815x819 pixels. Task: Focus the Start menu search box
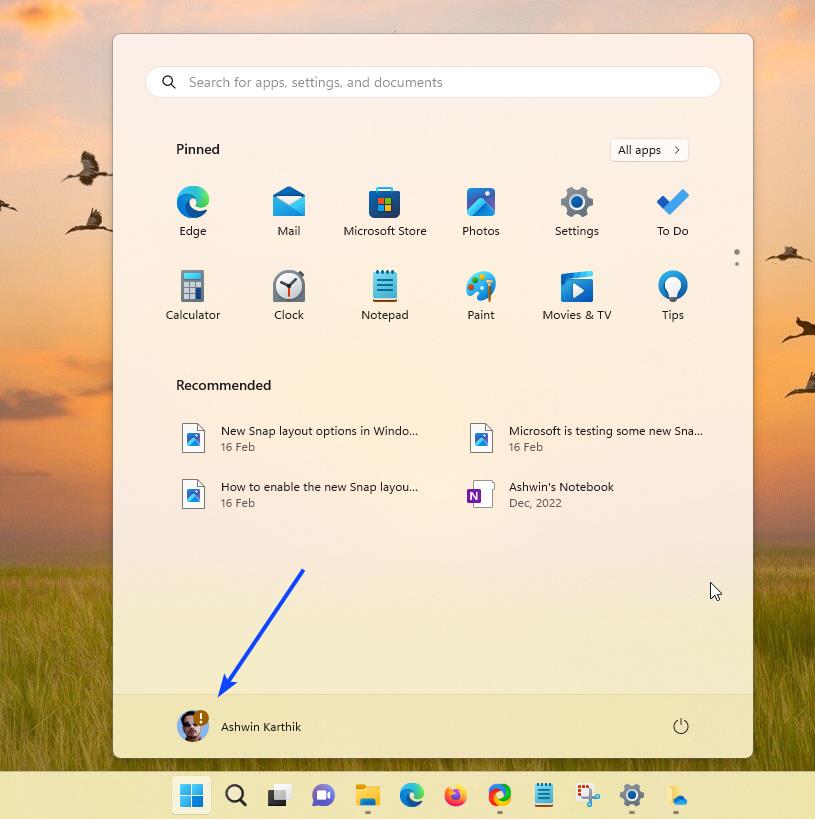tap(433, 82)
